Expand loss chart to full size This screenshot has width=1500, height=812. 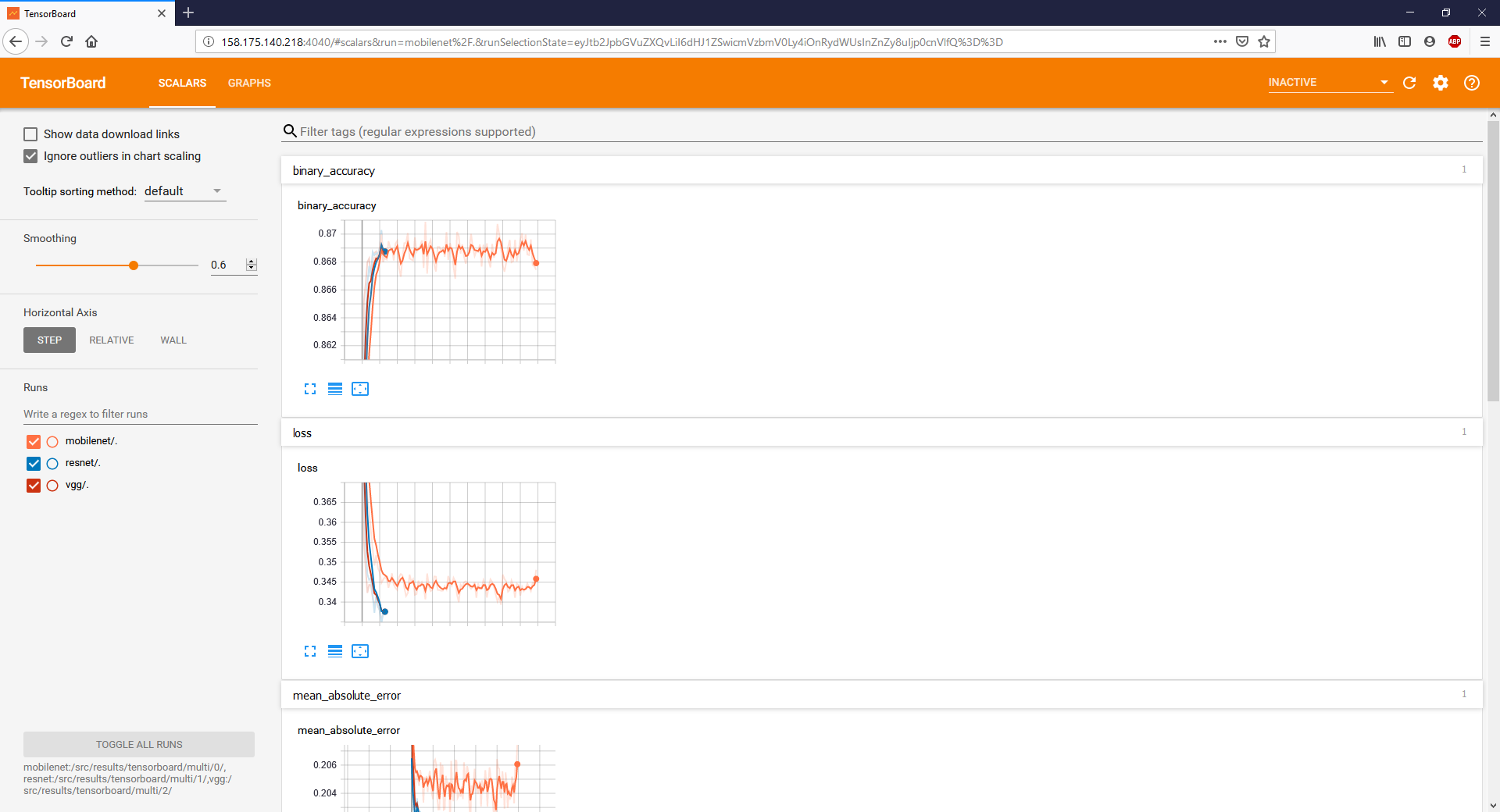click(310, 651)
